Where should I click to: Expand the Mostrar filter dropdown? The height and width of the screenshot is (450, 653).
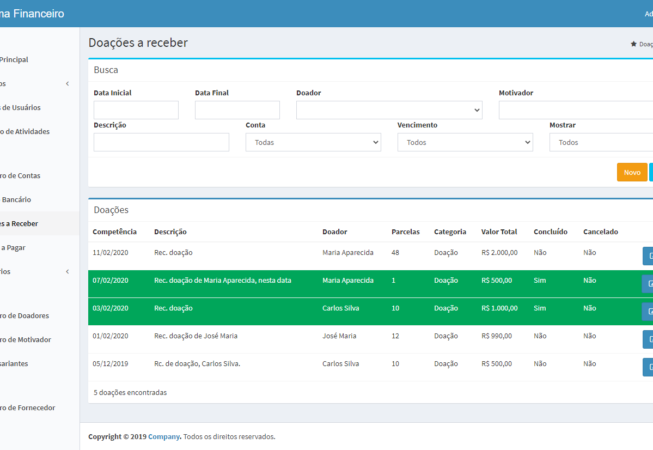[600, 143]
